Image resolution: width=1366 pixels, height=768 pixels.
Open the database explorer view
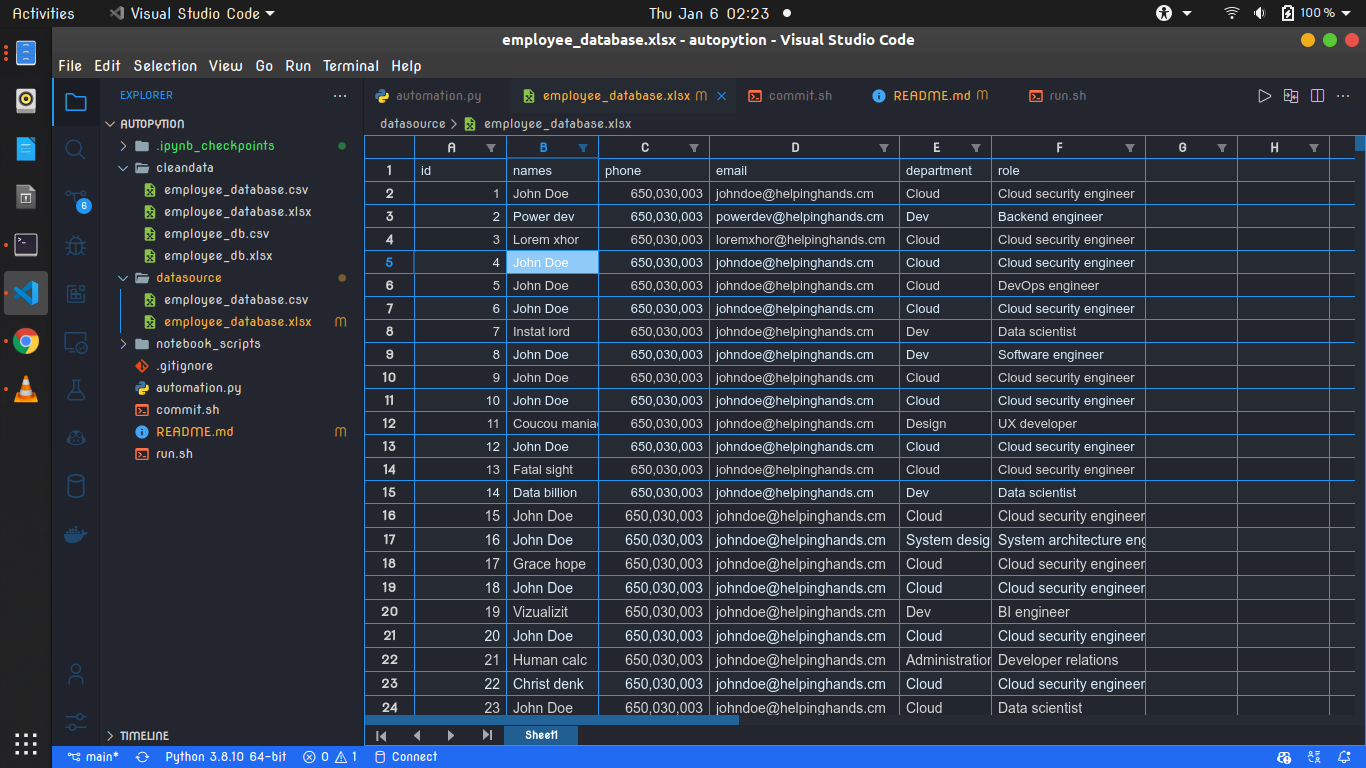[76, 485]
